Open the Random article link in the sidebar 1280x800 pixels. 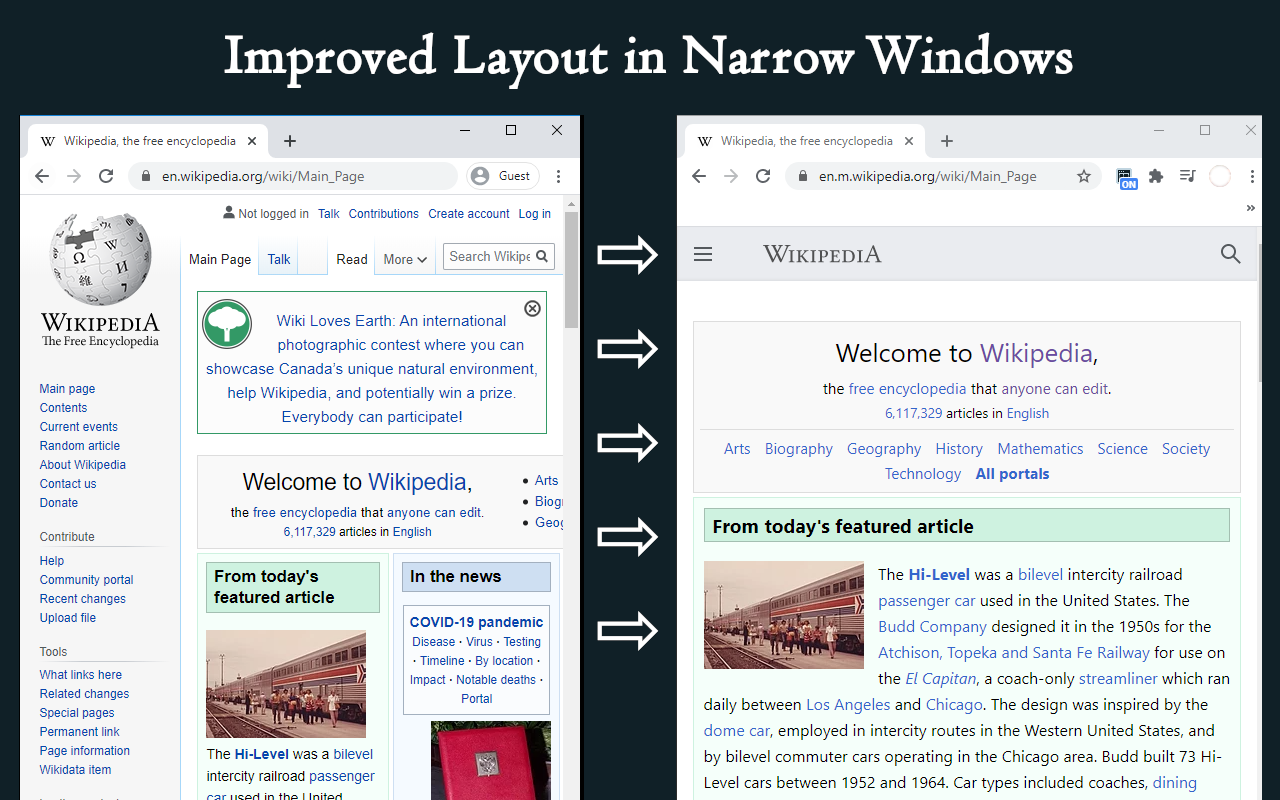(78, 445)
